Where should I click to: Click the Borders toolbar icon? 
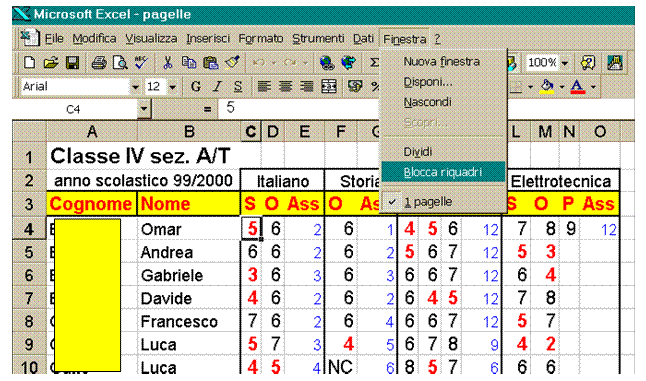(x=516, y=86)
